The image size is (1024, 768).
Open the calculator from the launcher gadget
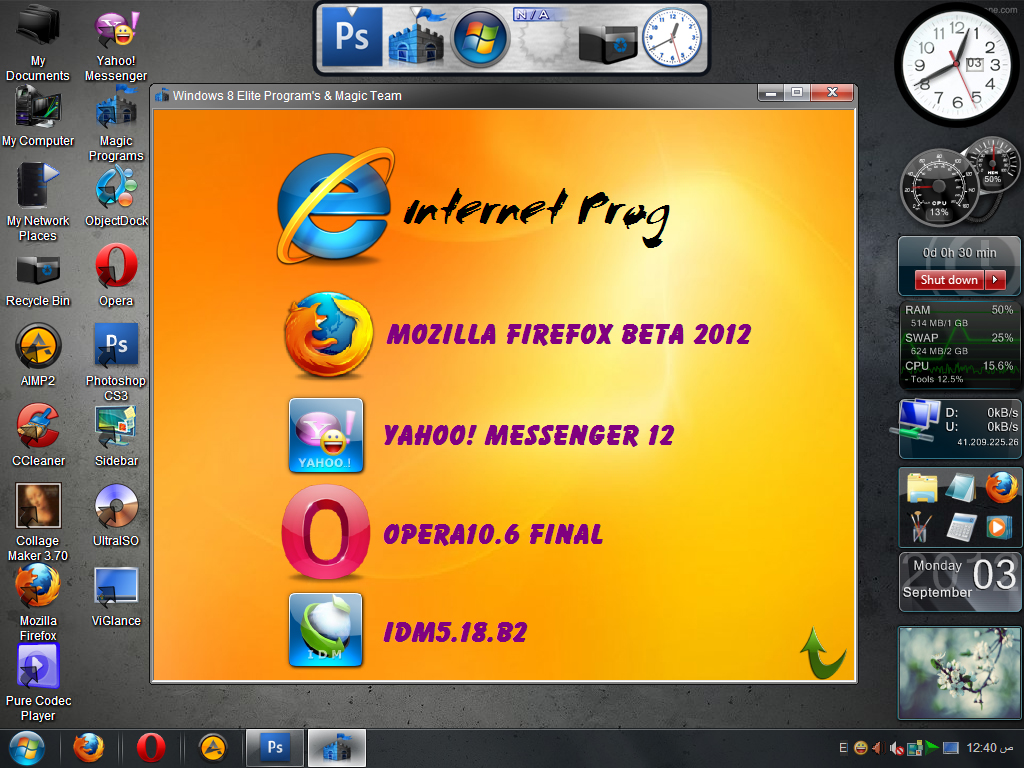[x=962, y=527]
